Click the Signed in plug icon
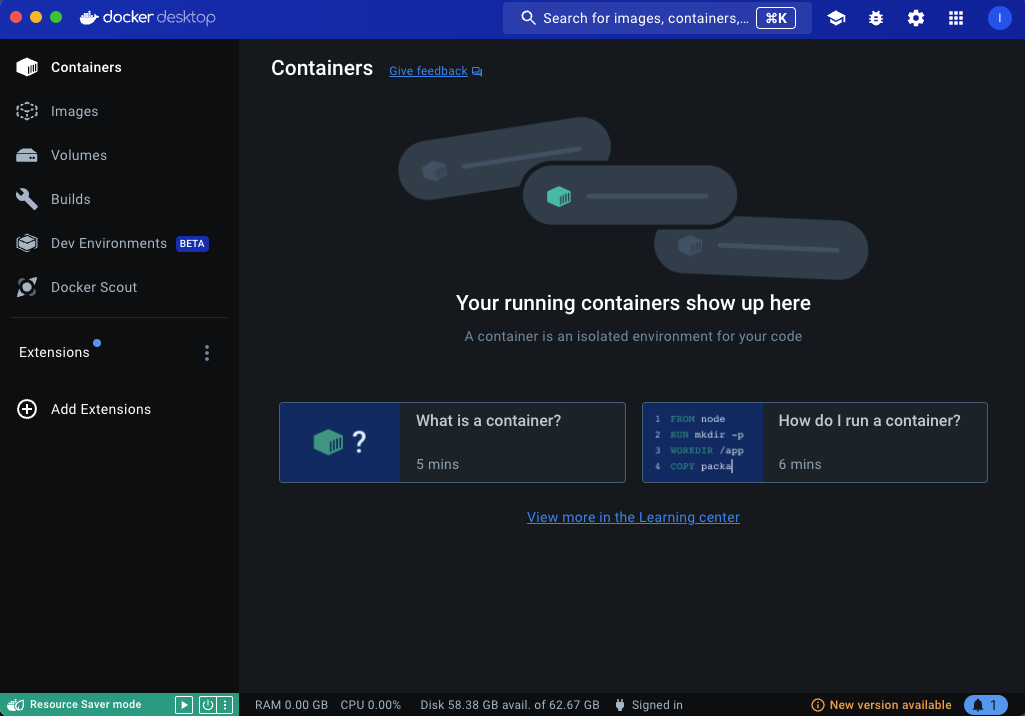1025x716 pixels. pyautogui.click(x=620, y=705)
